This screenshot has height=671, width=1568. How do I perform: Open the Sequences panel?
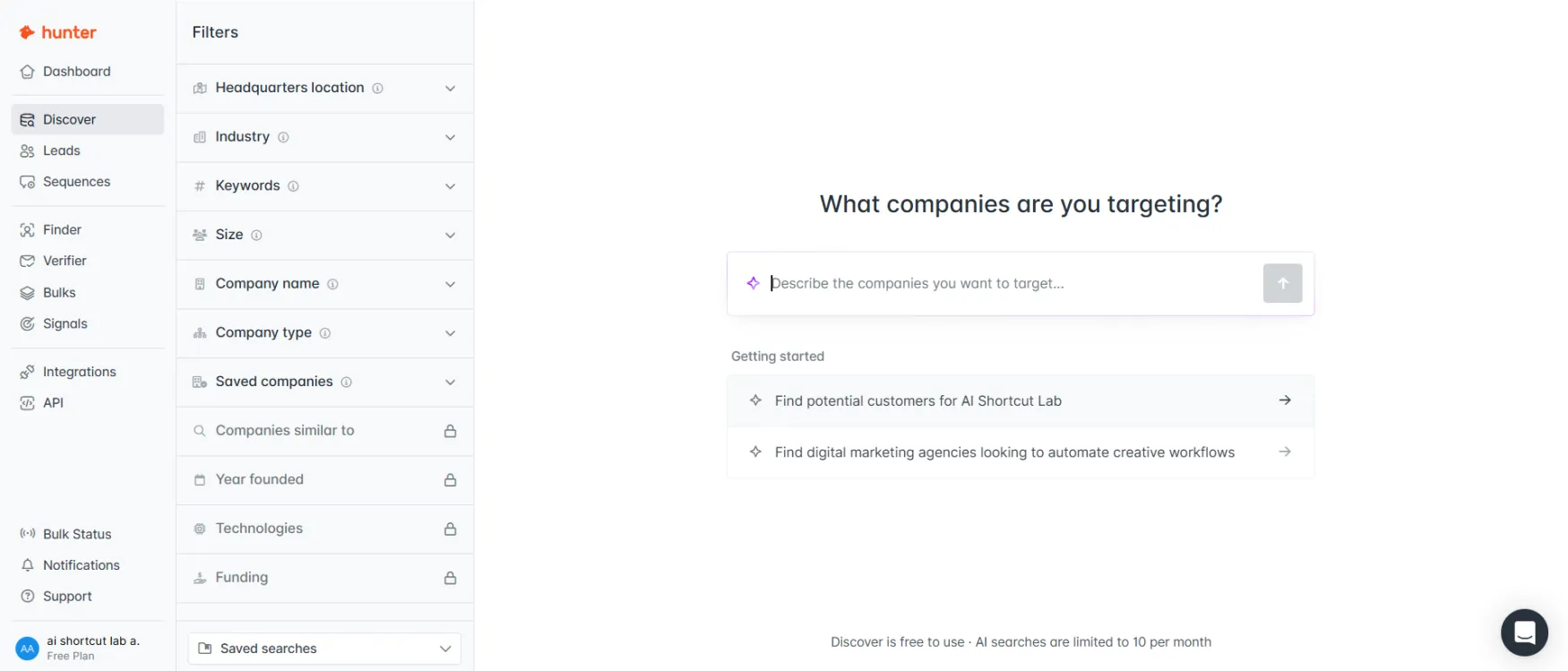click(x=76, y=181)
